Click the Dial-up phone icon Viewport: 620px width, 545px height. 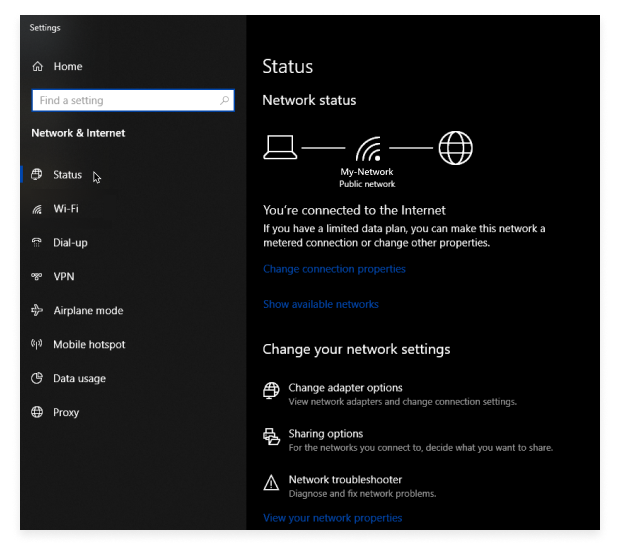point(38,243)
